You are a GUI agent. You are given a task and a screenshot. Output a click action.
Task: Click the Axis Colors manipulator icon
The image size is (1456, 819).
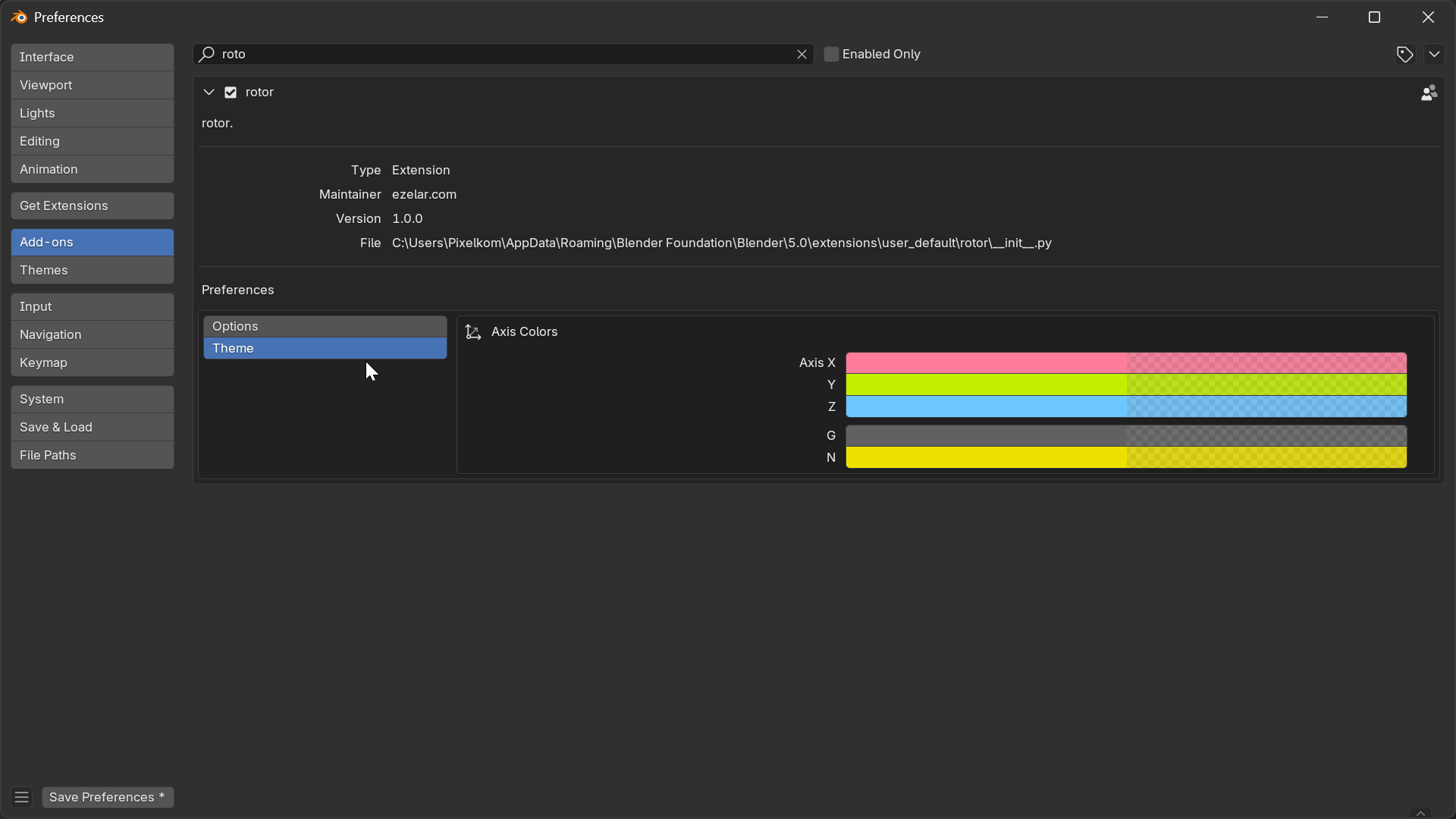(x=472, y=331)
